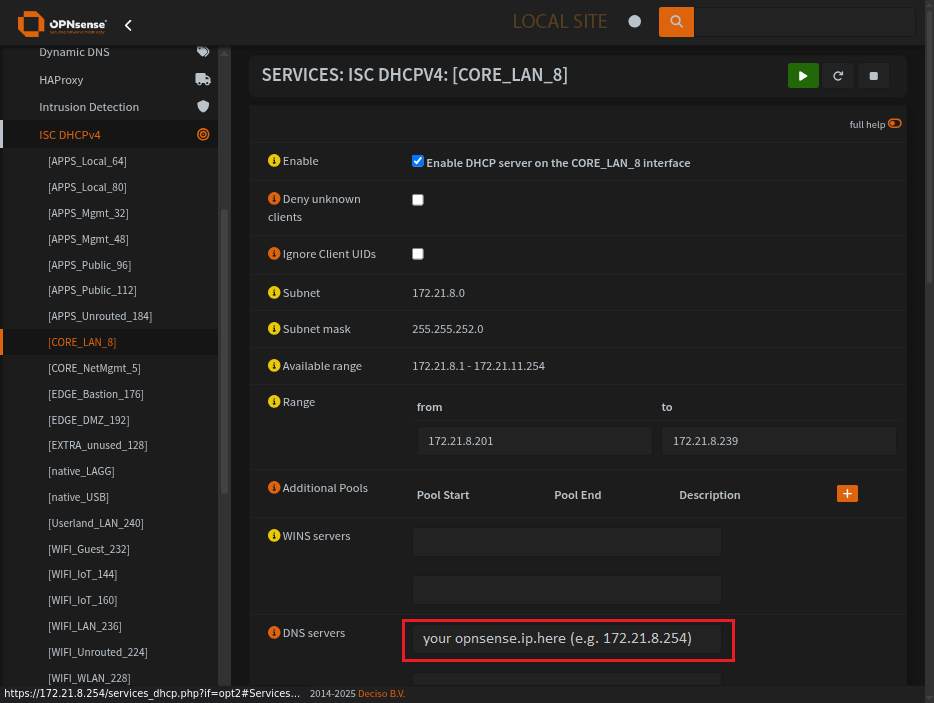Start the DHCP service with green play button

click(x=803, y=76)
